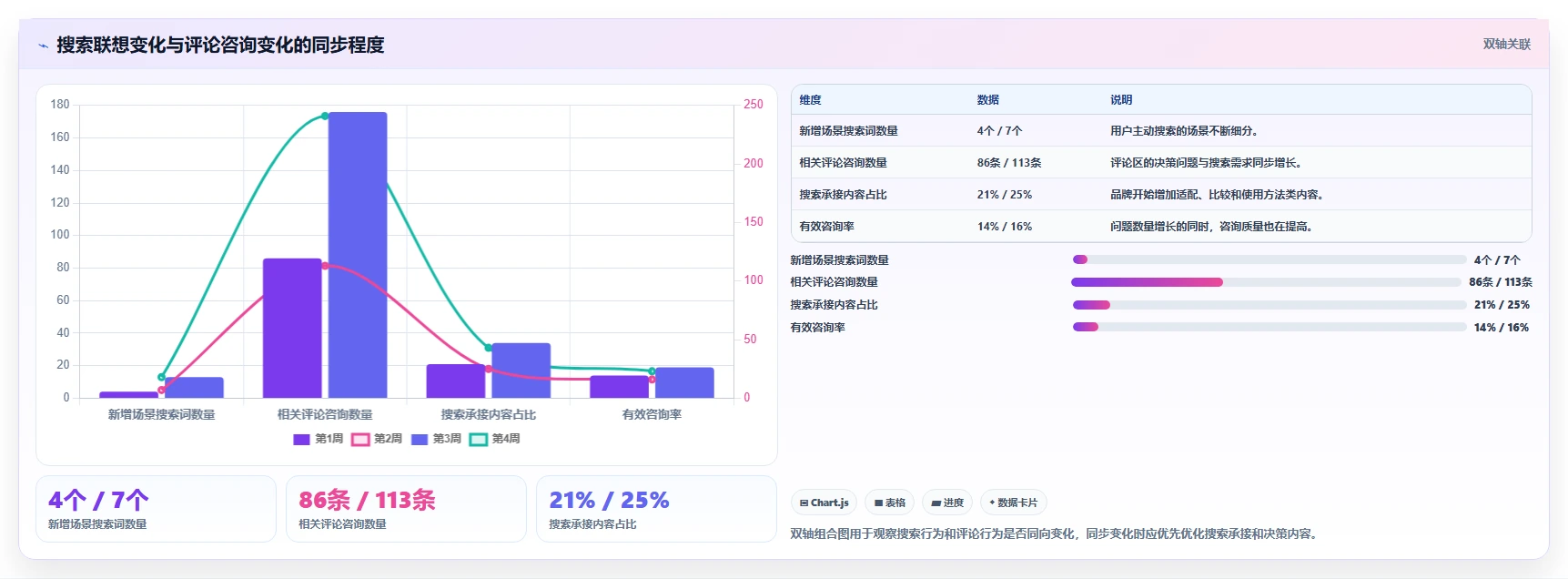The width and height of the screenshot is (1568, 579).
Task: Click the 86条 / 113条 value beside progress bar
Action: pyautogui.click(x=1501, y=282)
